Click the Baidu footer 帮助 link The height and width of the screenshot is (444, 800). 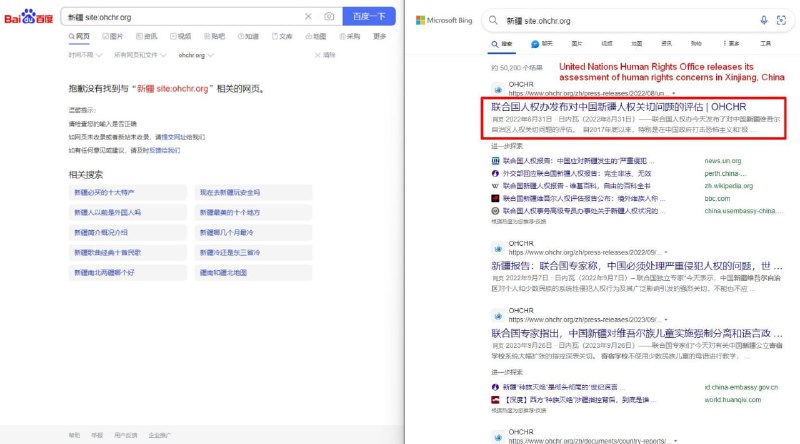click(74, 435)
